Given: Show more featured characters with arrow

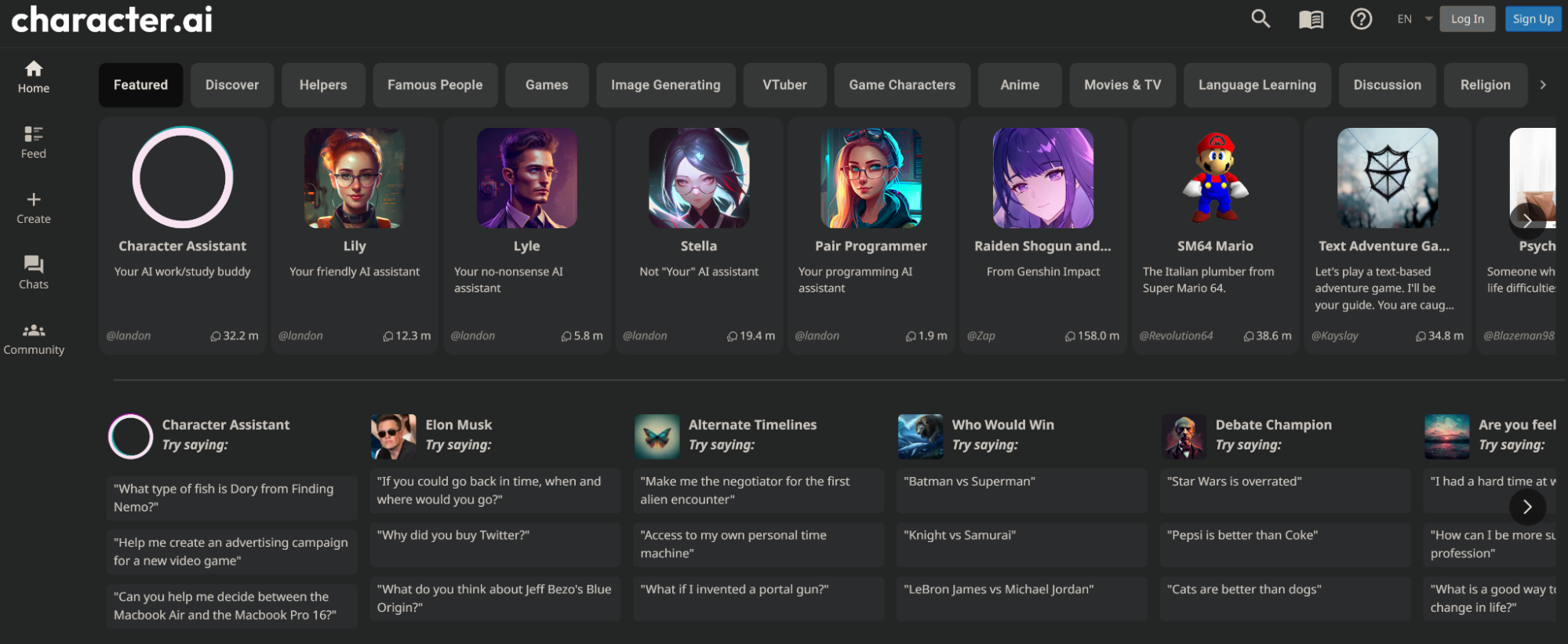Looking at the screenshot, I should pos(1526,221).
